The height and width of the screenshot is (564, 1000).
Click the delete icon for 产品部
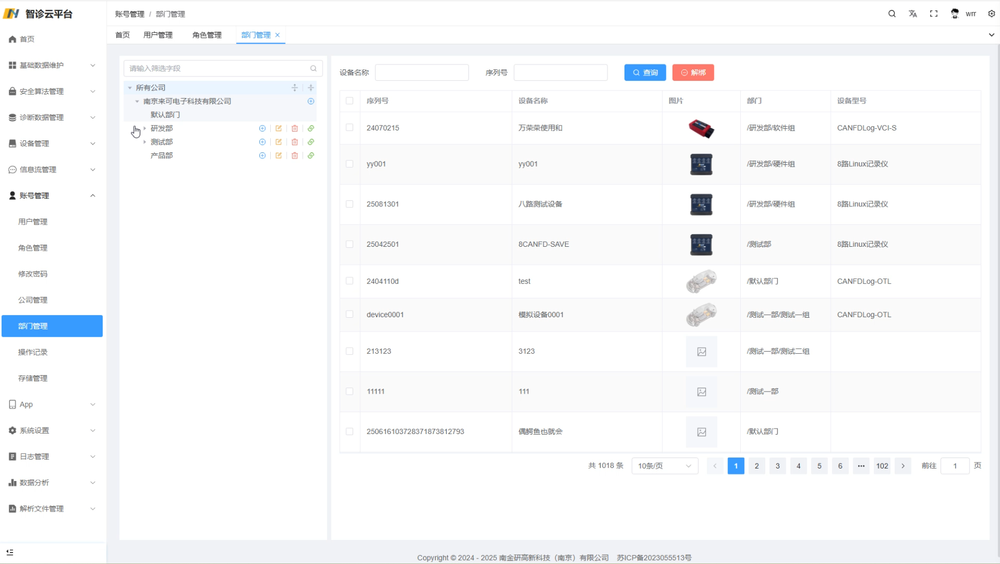(295, 156)
